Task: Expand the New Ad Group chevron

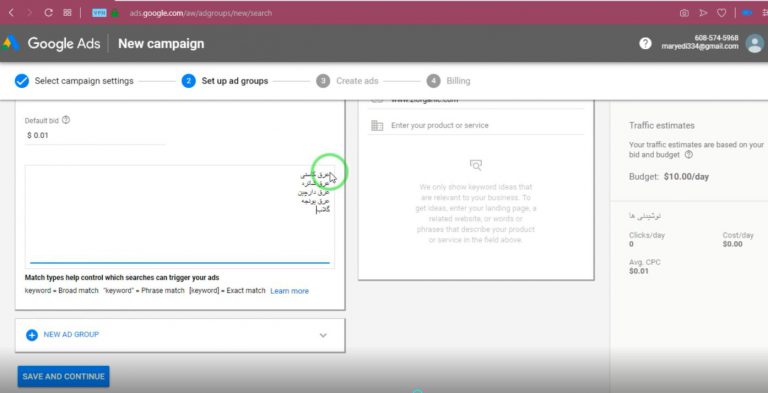Action: coord(323,335)
